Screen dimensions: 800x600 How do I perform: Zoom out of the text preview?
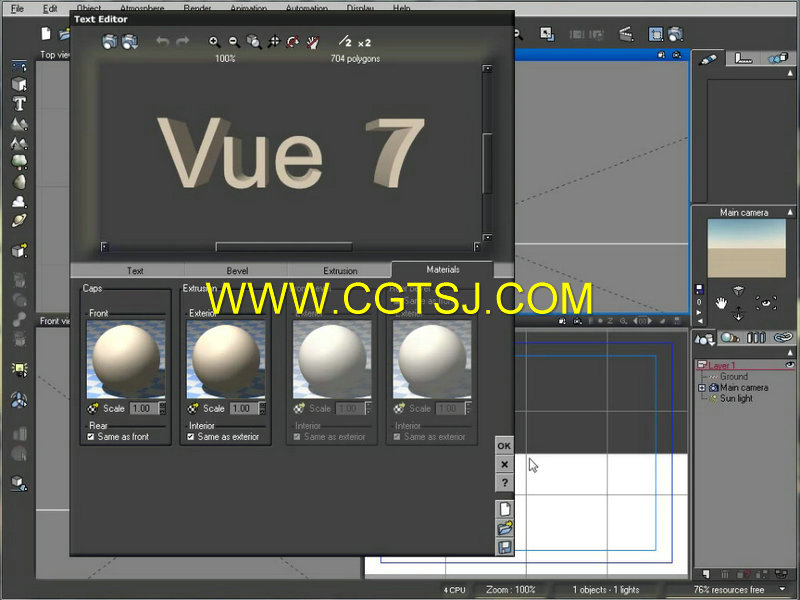(234, 42)
